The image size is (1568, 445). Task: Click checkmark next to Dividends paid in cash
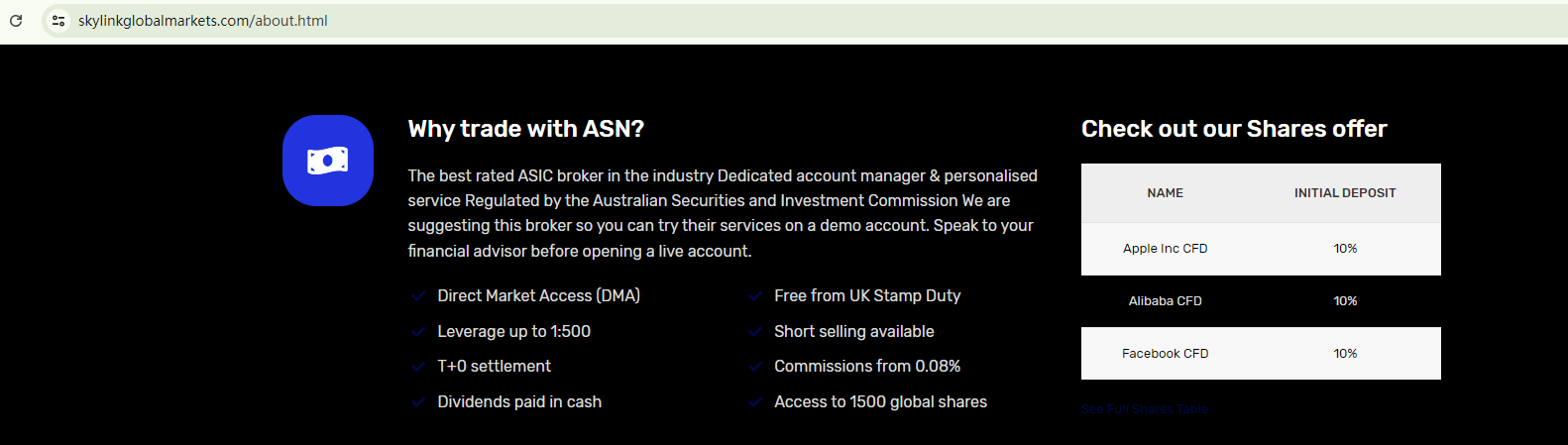(418, 402)
